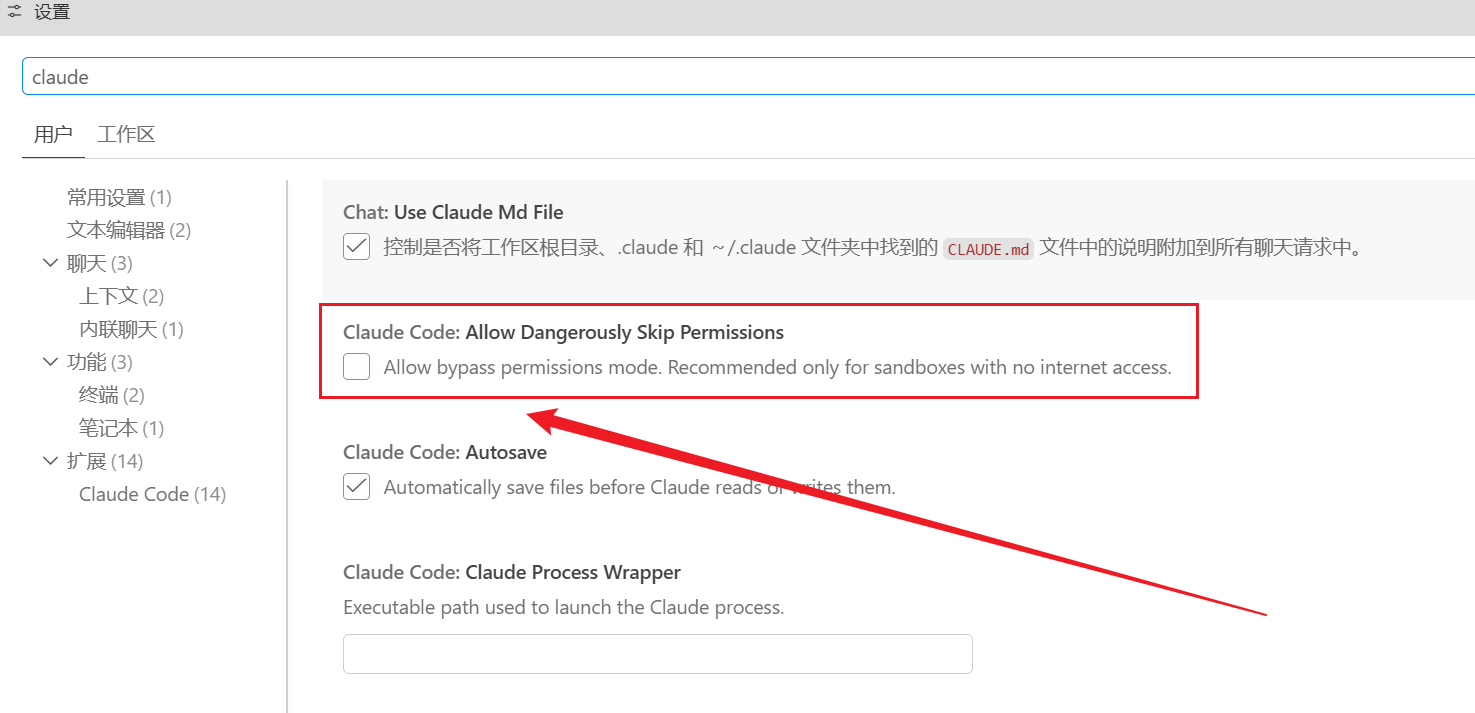This screenshot has height=713, width=1475.
Task: Open the 内联聊天 (1) subcategory
Action: [x=131, y=329]
